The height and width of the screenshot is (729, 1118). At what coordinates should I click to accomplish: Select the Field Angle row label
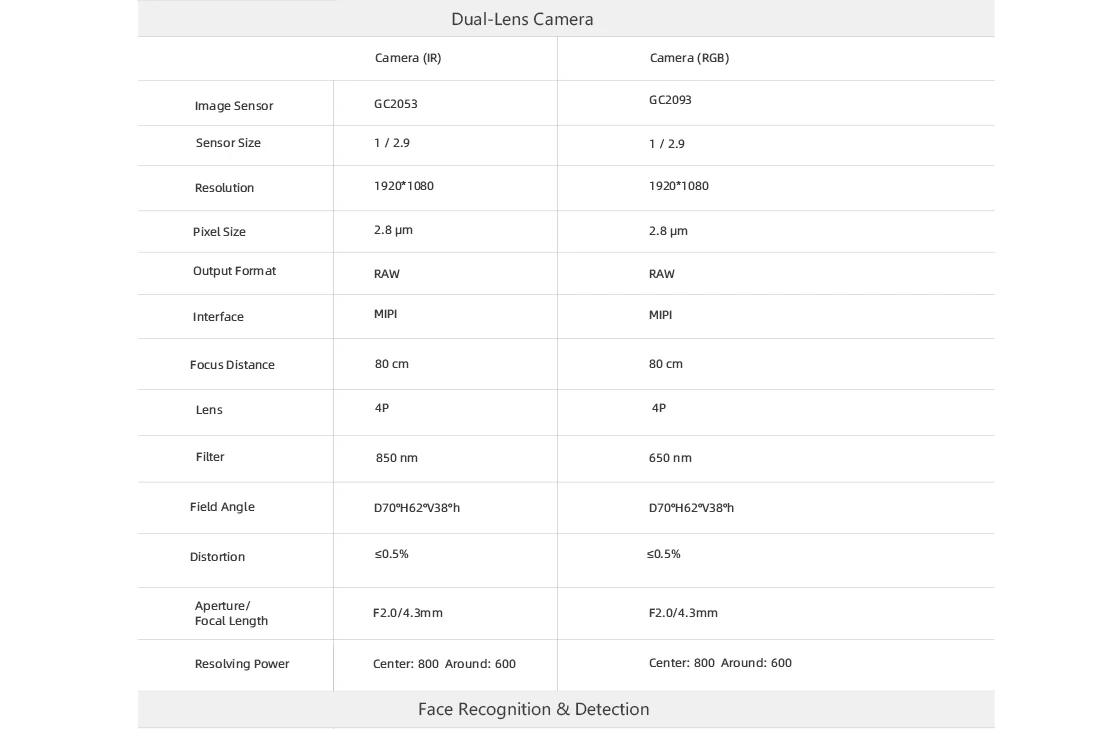pyautogui.click(x=222, y=507)
